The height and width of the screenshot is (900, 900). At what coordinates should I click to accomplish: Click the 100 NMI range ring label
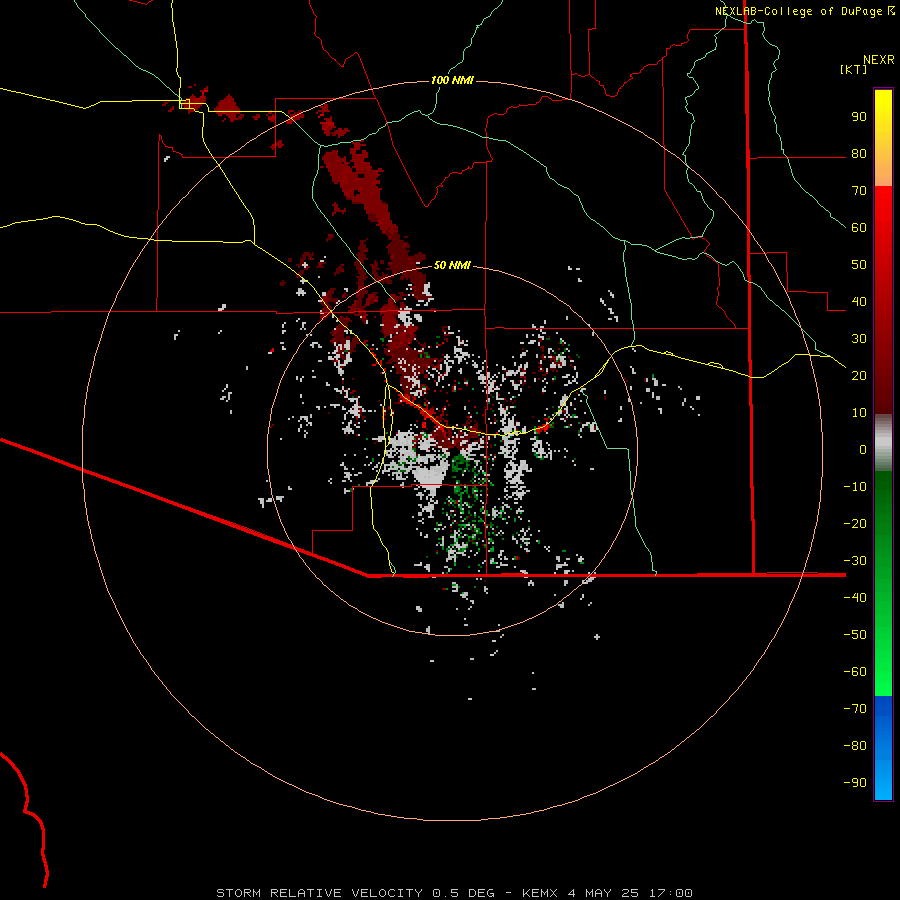(x=452, y=80)
